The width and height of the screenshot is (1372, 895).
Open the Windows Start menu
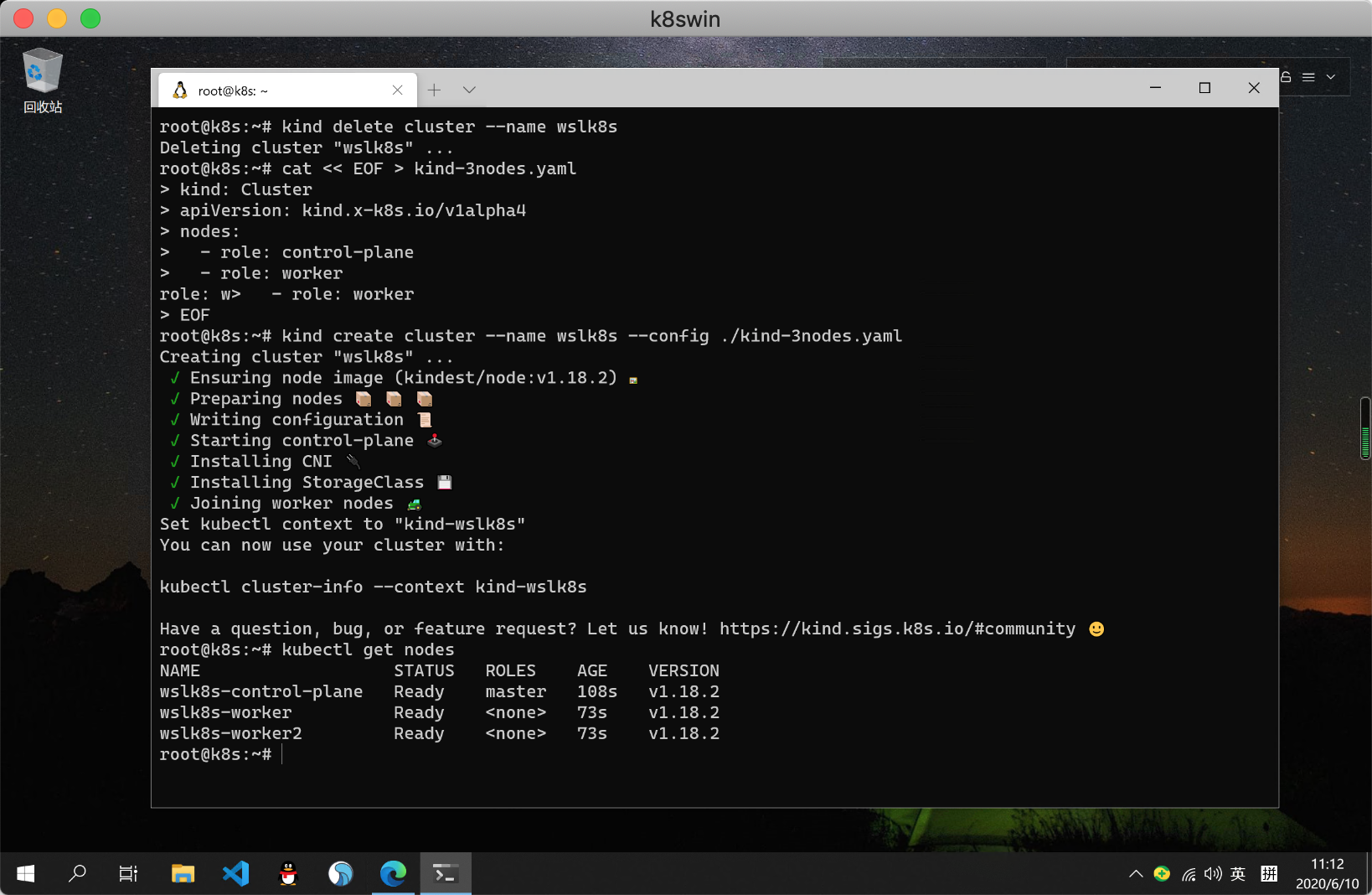pos(26,874)
